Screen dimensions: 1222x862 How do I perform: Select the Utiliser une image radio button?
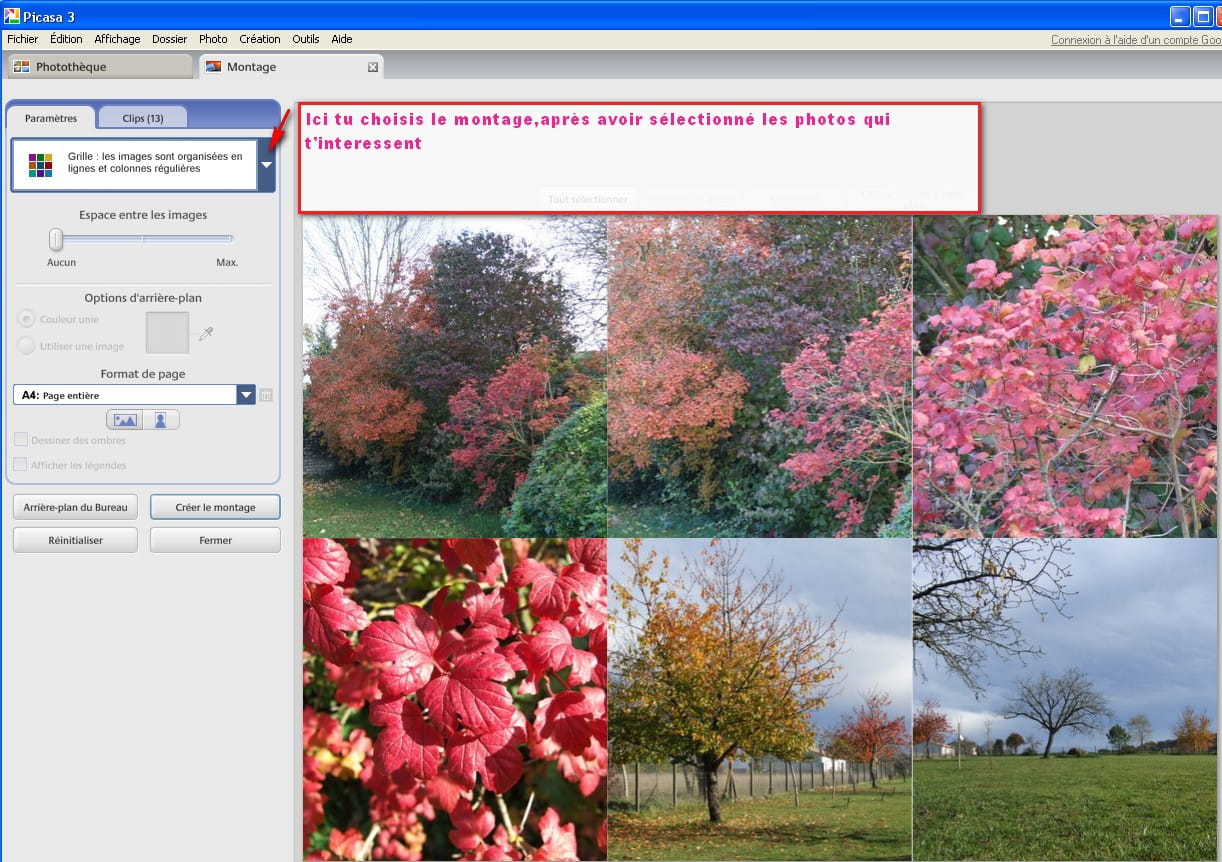tap(27, 346)
